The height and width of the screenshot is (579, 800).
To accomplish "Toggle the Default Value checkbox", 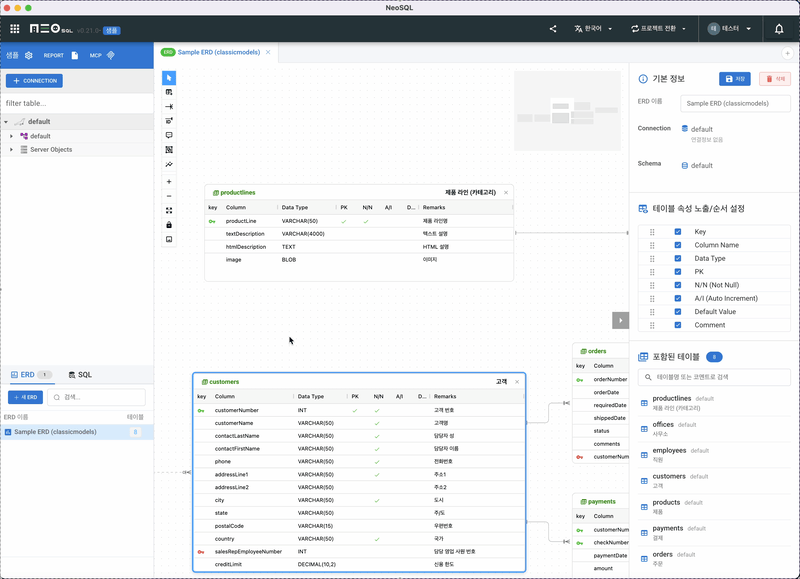I will [x=677, y=311].
